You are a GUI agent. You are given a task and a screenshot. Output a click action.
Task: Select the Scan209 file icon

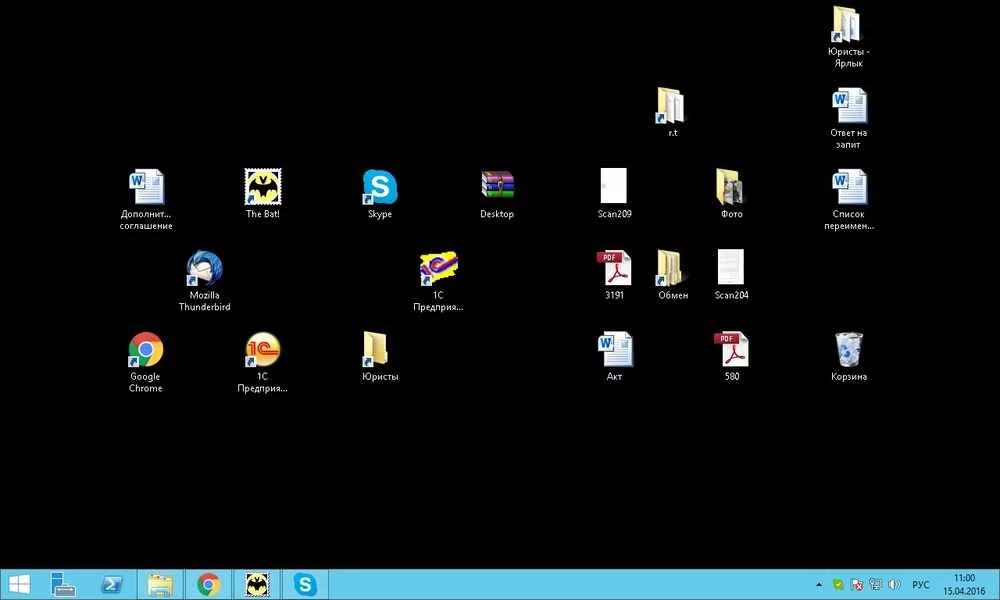pyautogui.click(x=614, y=187)
